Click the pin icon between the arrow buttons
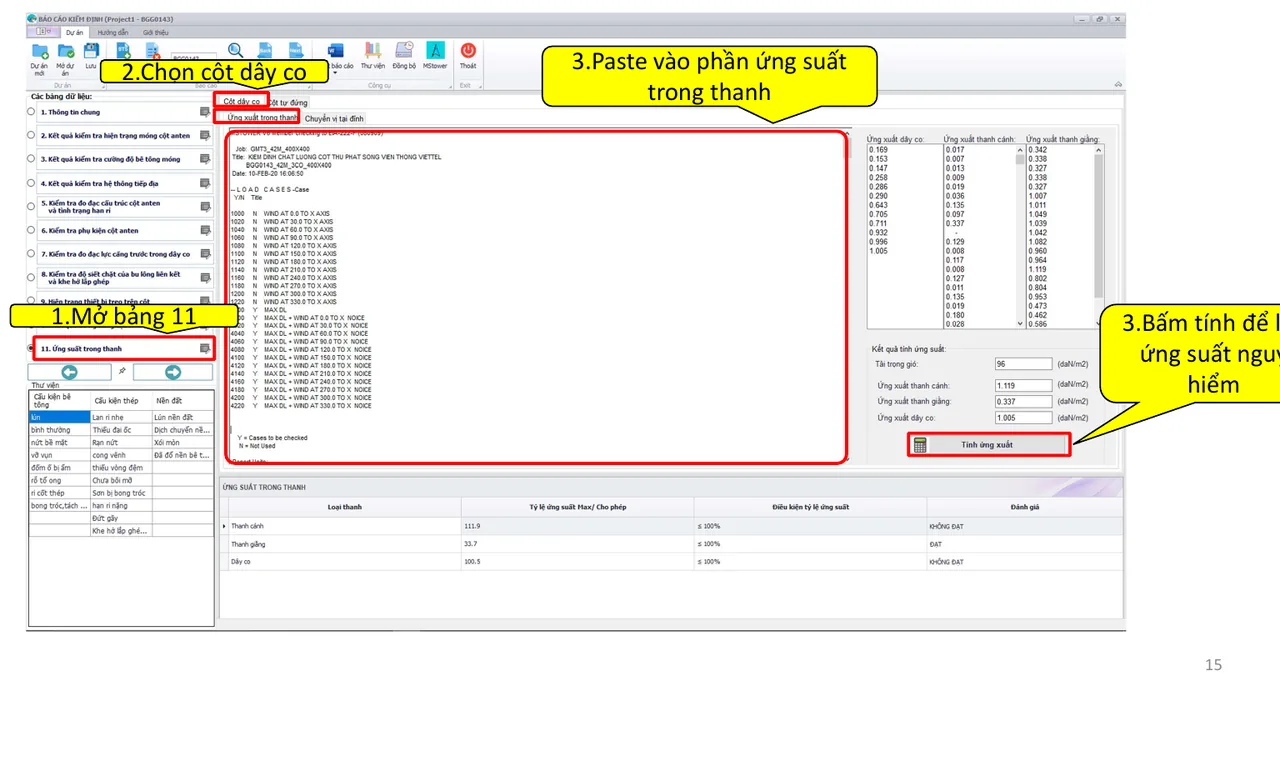The image size is (1280, 776). point(122,371)
